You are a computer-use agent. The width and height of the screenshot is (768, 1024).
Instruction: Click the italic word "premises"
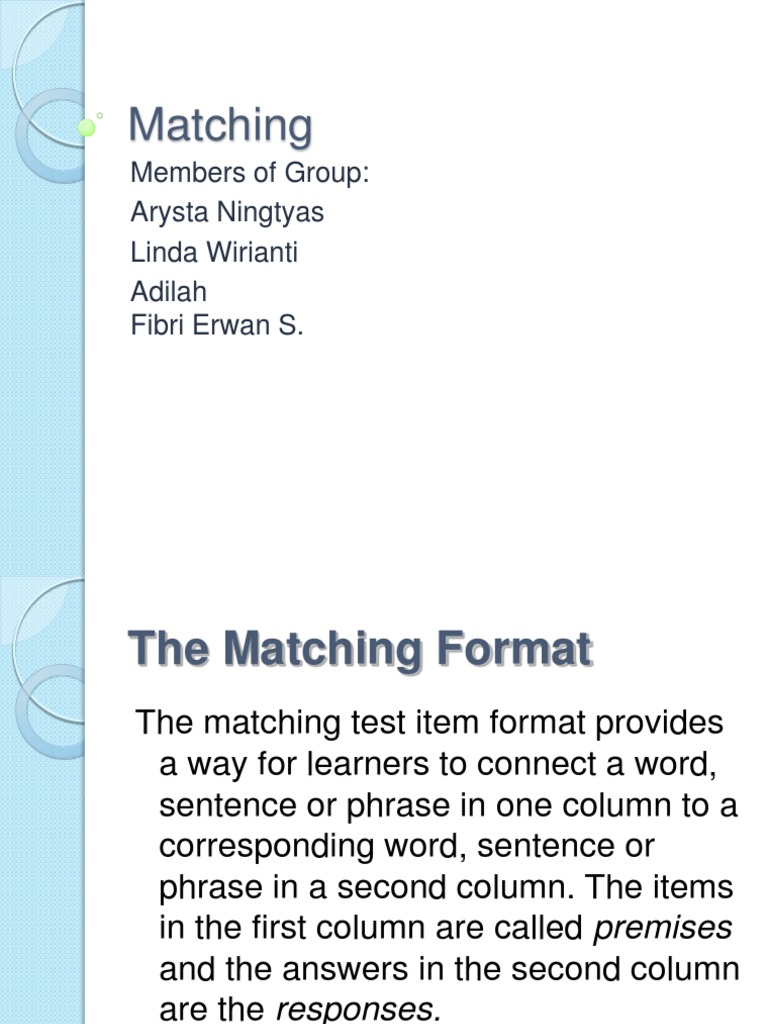[663, 928]
